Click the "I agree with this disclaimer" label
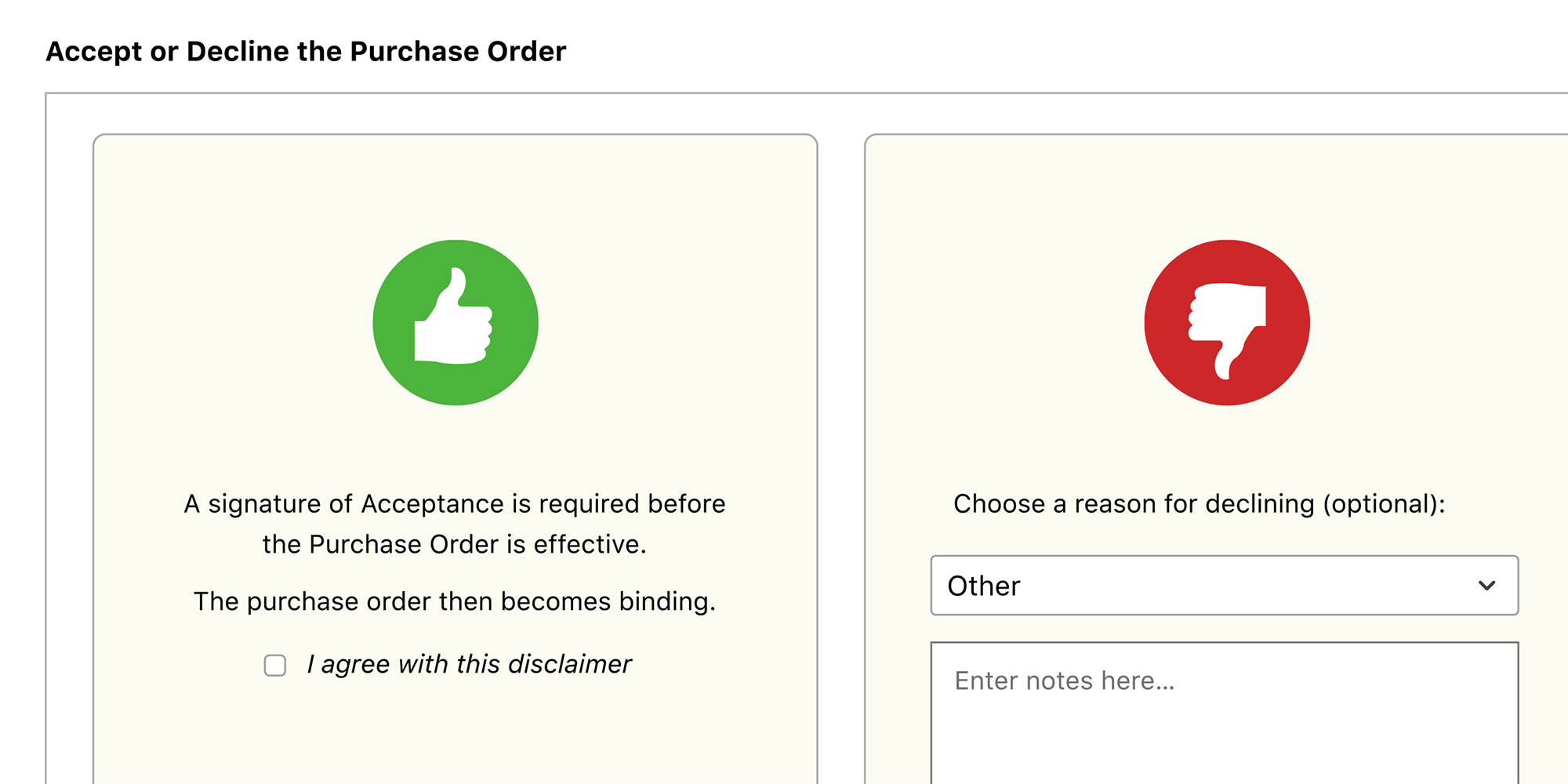The image size is (1568, 784). coord(469,664)
